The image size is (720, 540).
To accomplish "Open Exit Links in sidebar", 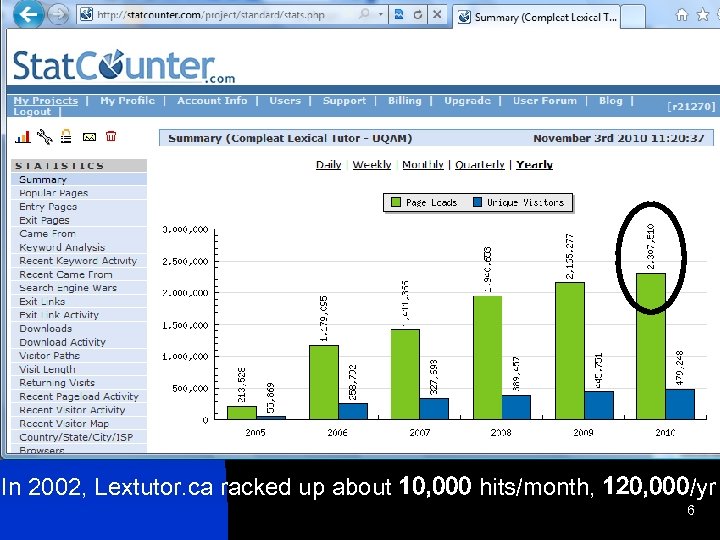I will click(x=79, y=302).
